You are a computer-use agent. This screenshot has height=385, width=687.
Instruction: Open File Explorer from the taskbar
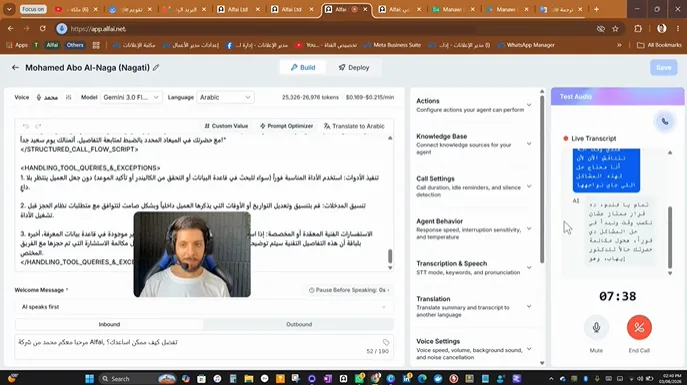tap(249, 378)
